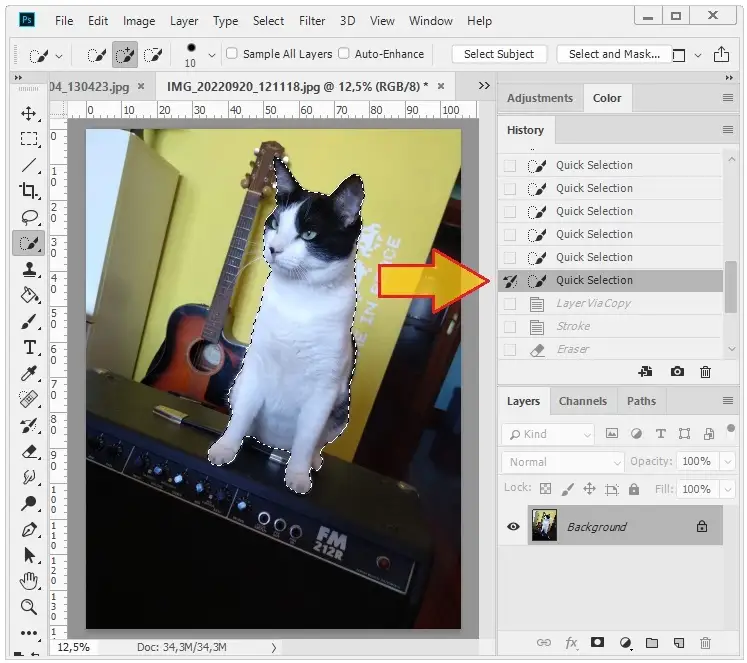Image resolution: width=747 pixels, height=663 pixels.
Task: Add a layer mask
Action: pyautogui.click(x=597, y=643)
